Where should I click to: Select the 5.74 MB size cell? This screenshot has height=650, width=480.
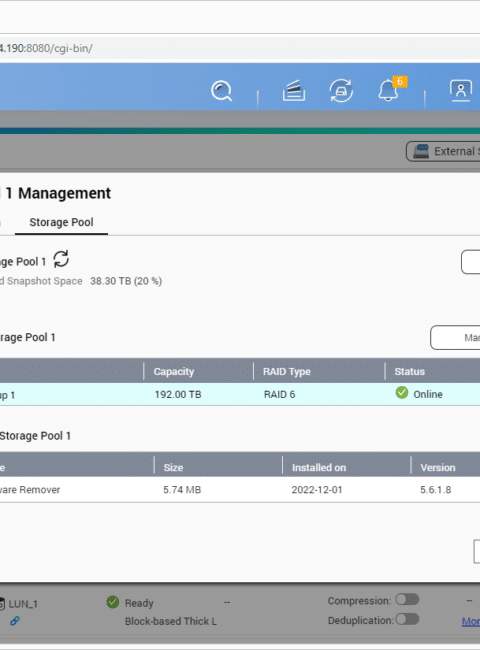(182, 490)
